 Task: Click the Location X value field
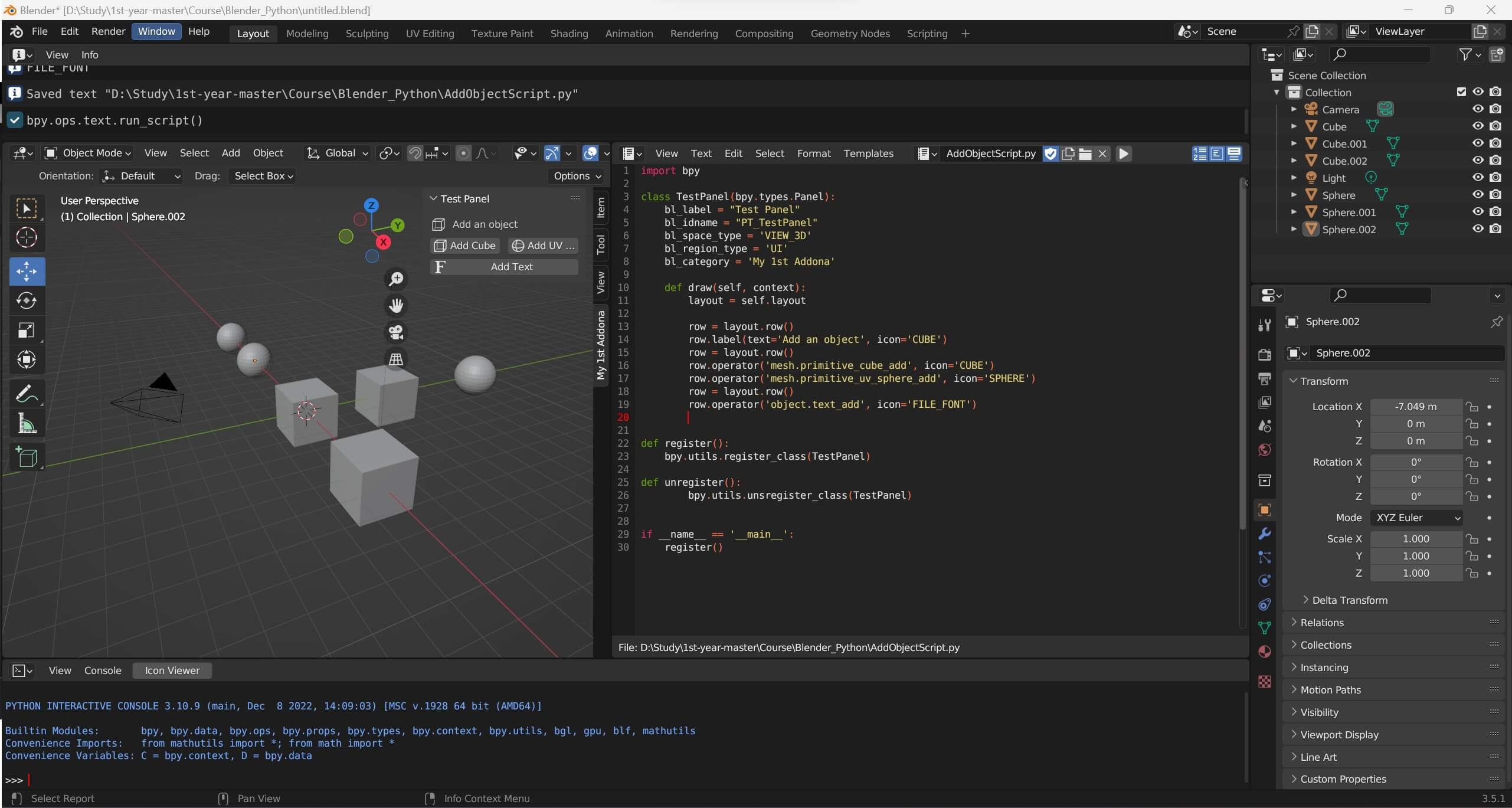pos(1415,407)
